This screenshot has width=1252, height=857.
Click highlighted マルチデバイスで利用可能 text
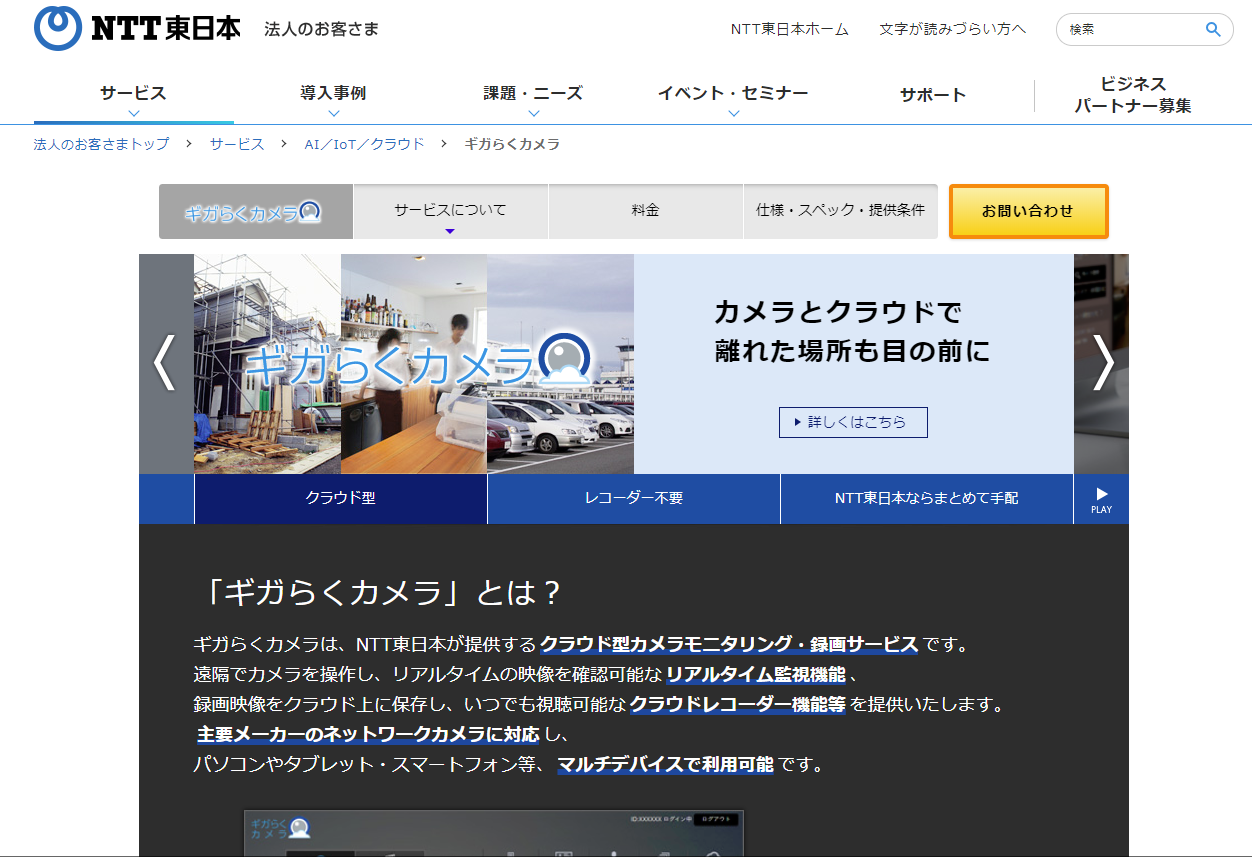tap(665, 765)
